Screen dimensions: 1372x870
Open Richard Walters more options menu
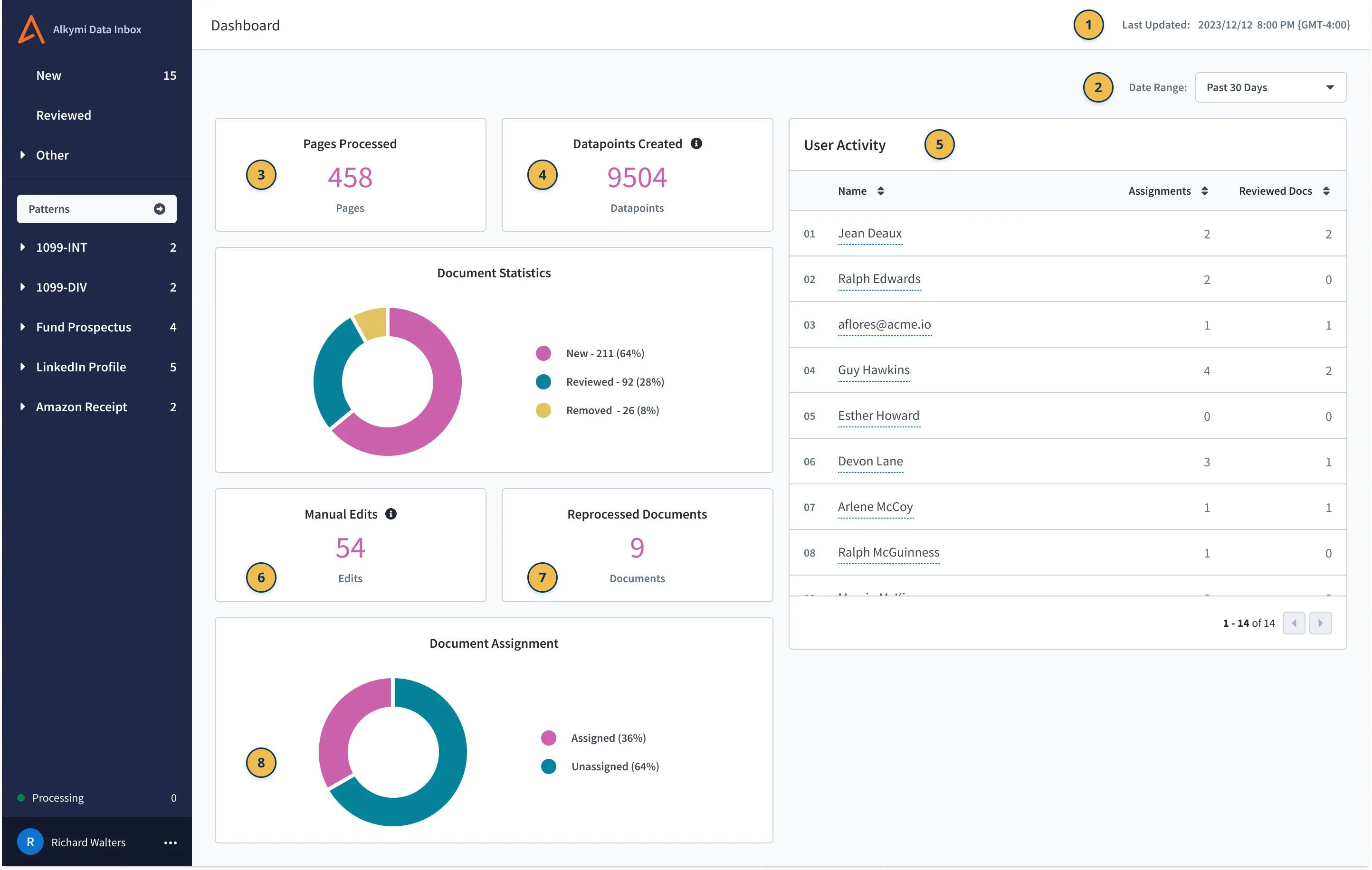(171, 842)
